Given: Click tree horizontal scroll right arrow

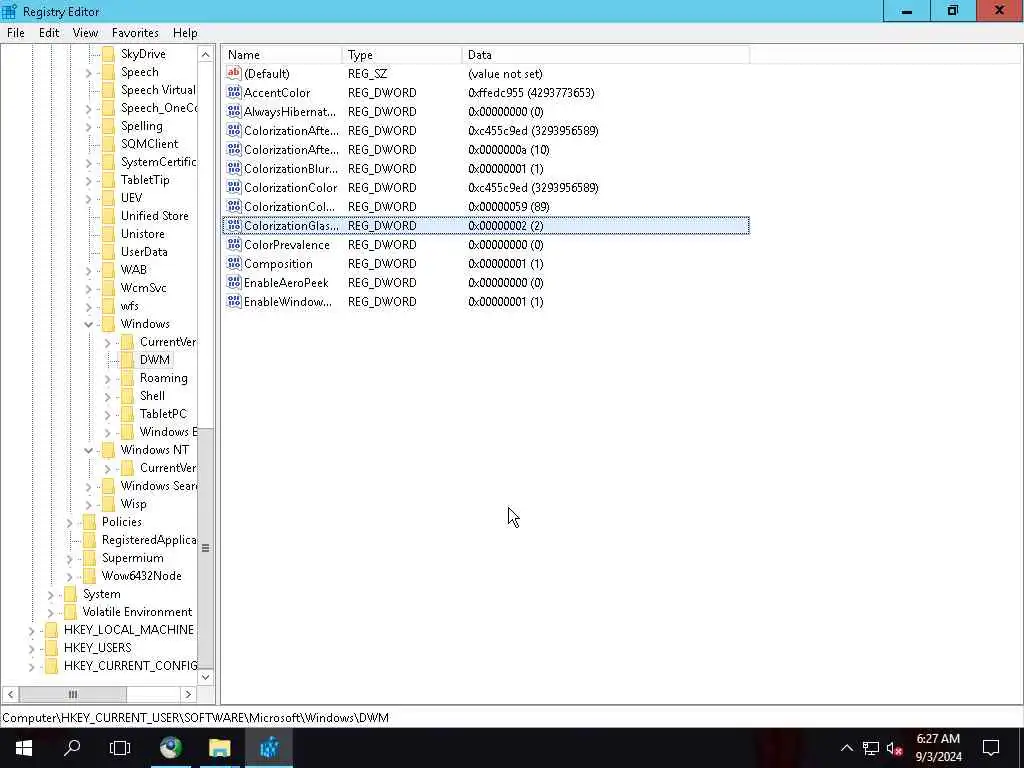Looking at the screenshot, I should click(188, 694).
